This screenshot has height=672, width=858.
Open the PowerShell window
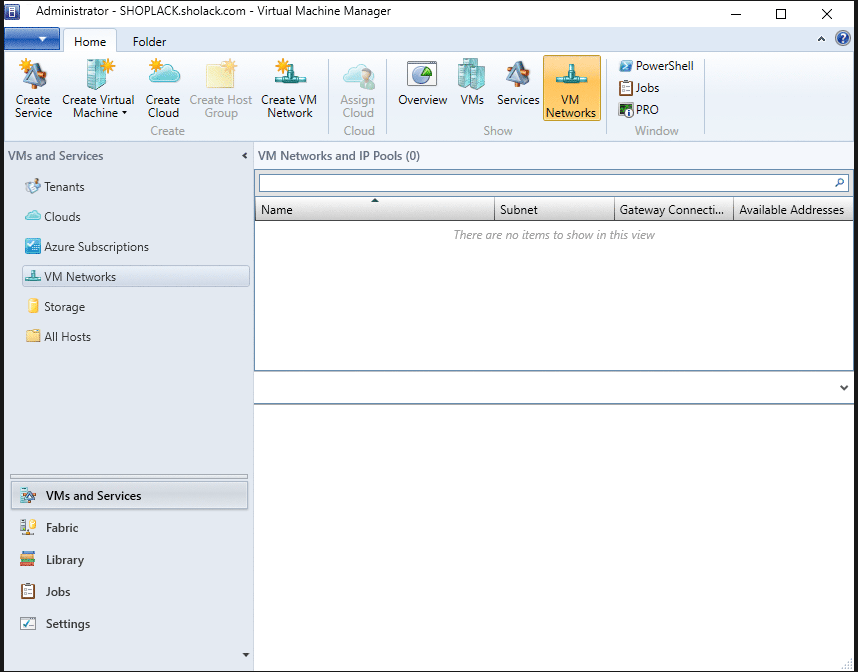point(656,66)
